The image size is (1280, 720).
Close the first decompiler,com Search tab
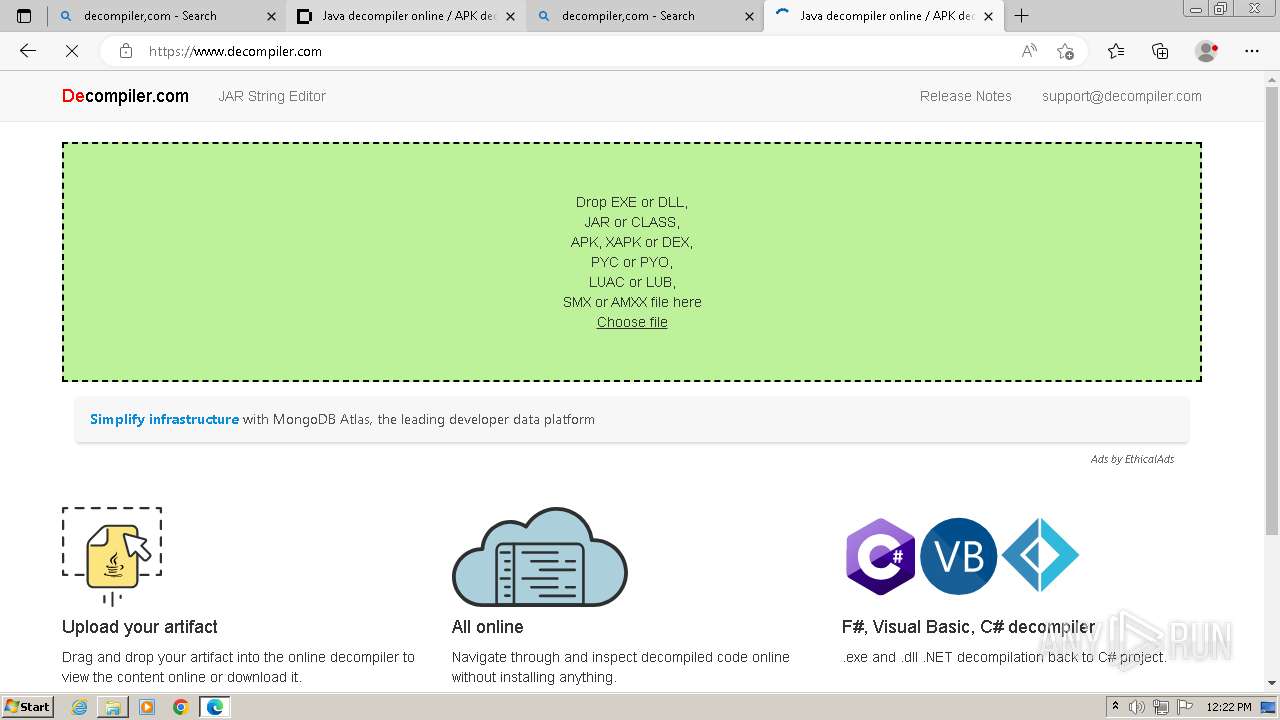point(271,16)
